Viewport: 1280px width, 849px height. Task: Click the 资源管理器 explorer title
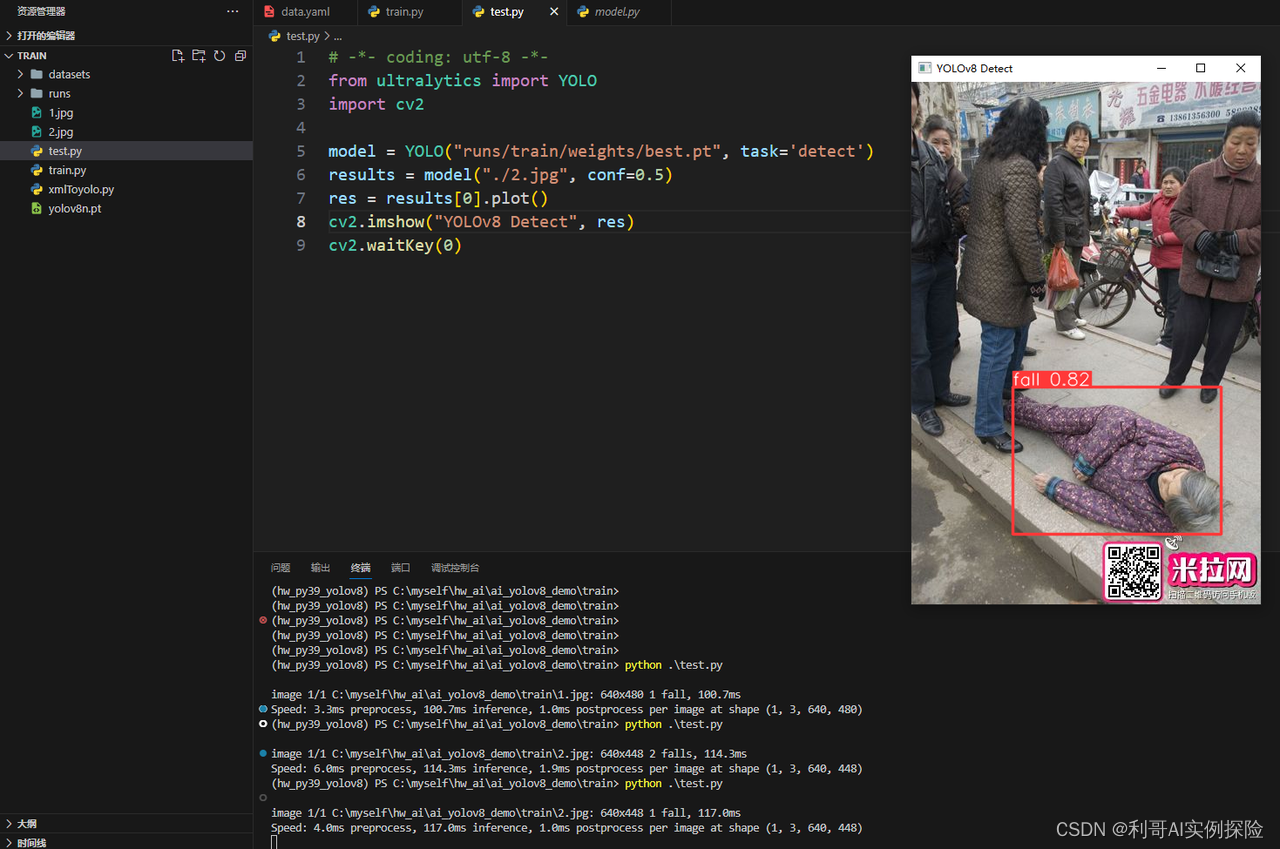(41, 12)
